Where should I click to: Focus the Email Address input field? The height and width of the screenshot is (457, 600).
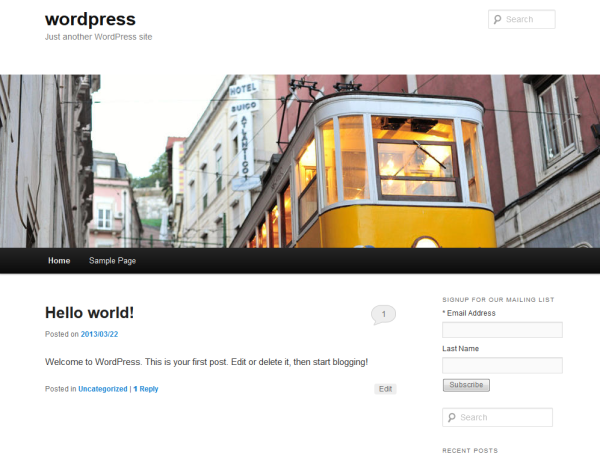point(502,330)
